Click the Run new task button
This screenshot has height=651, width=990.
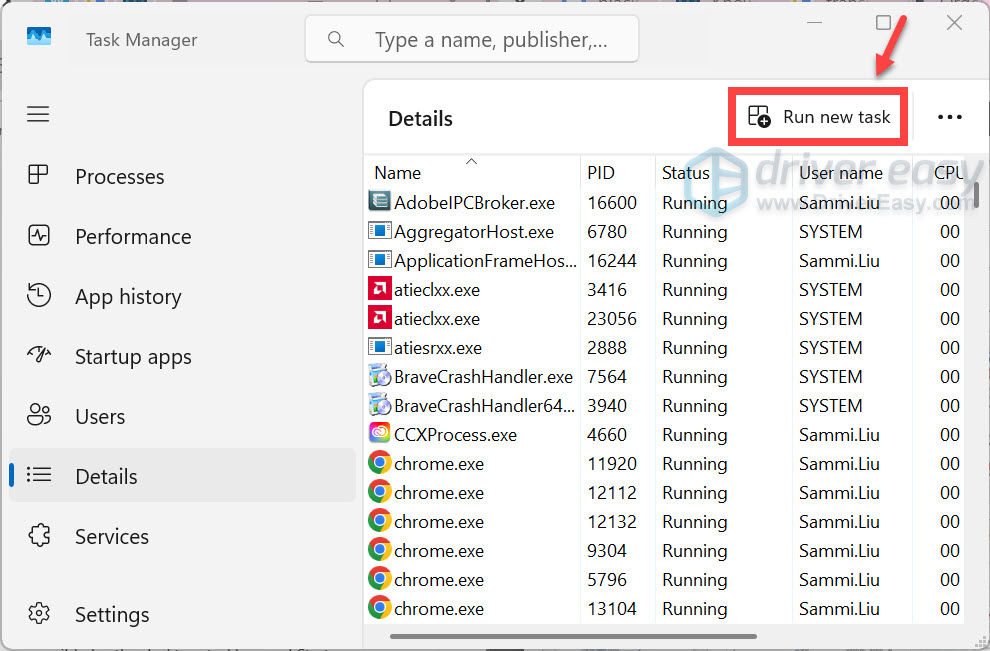(x=818, y=117)
